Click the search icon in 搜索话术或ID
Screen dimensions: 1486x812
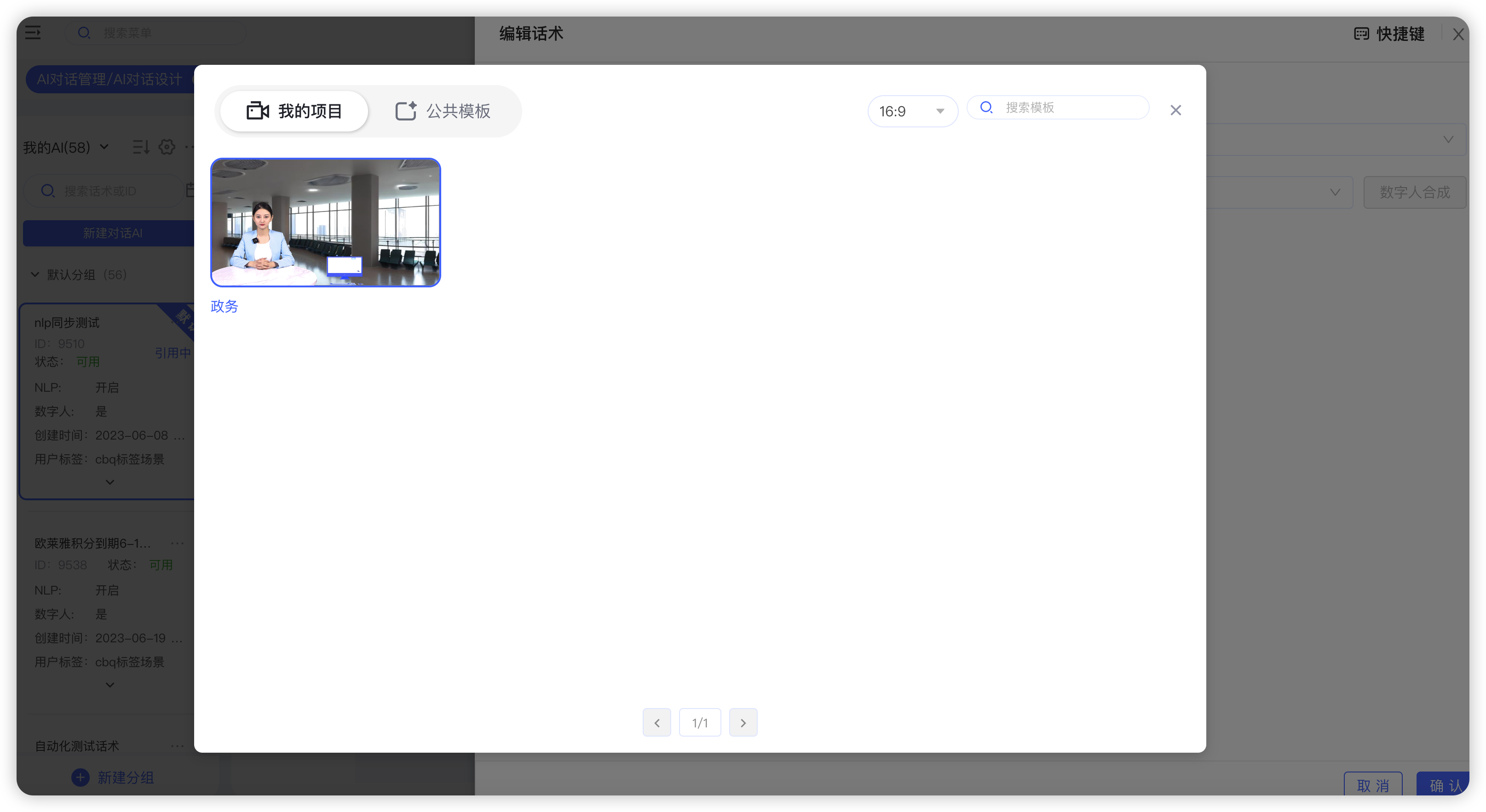[x=48, y=191]
